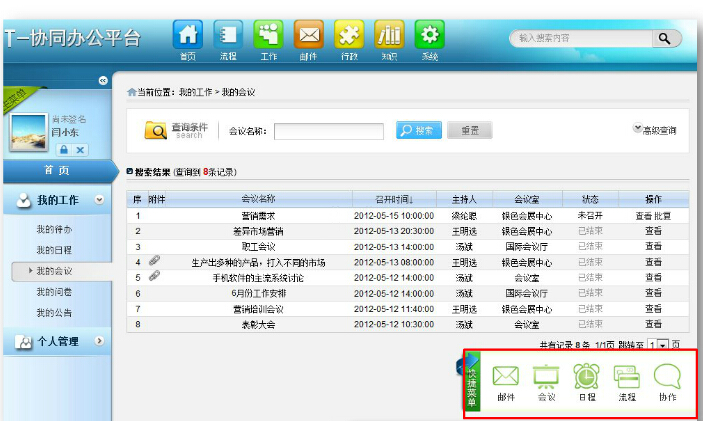Click the 国际会议厅 cell in row 3
This screenshot has height=421, width=703.
pyautogui.click(x=527, y=247)
